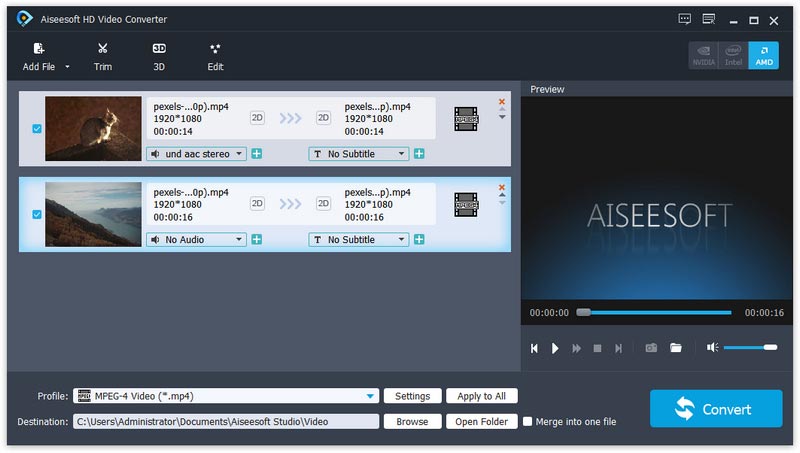Click Apply to All button
This screenshot has height=453, width=800.
pyautogui.click(x=482, y=396)
